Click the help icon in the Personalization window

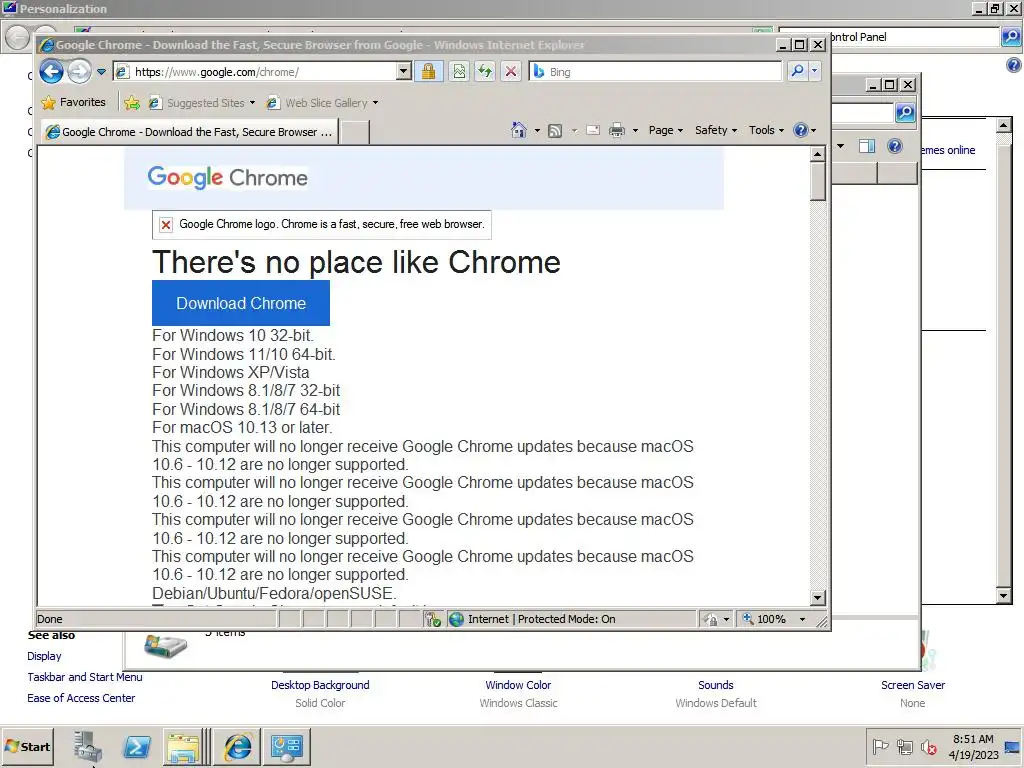[x=1014, y=65]
